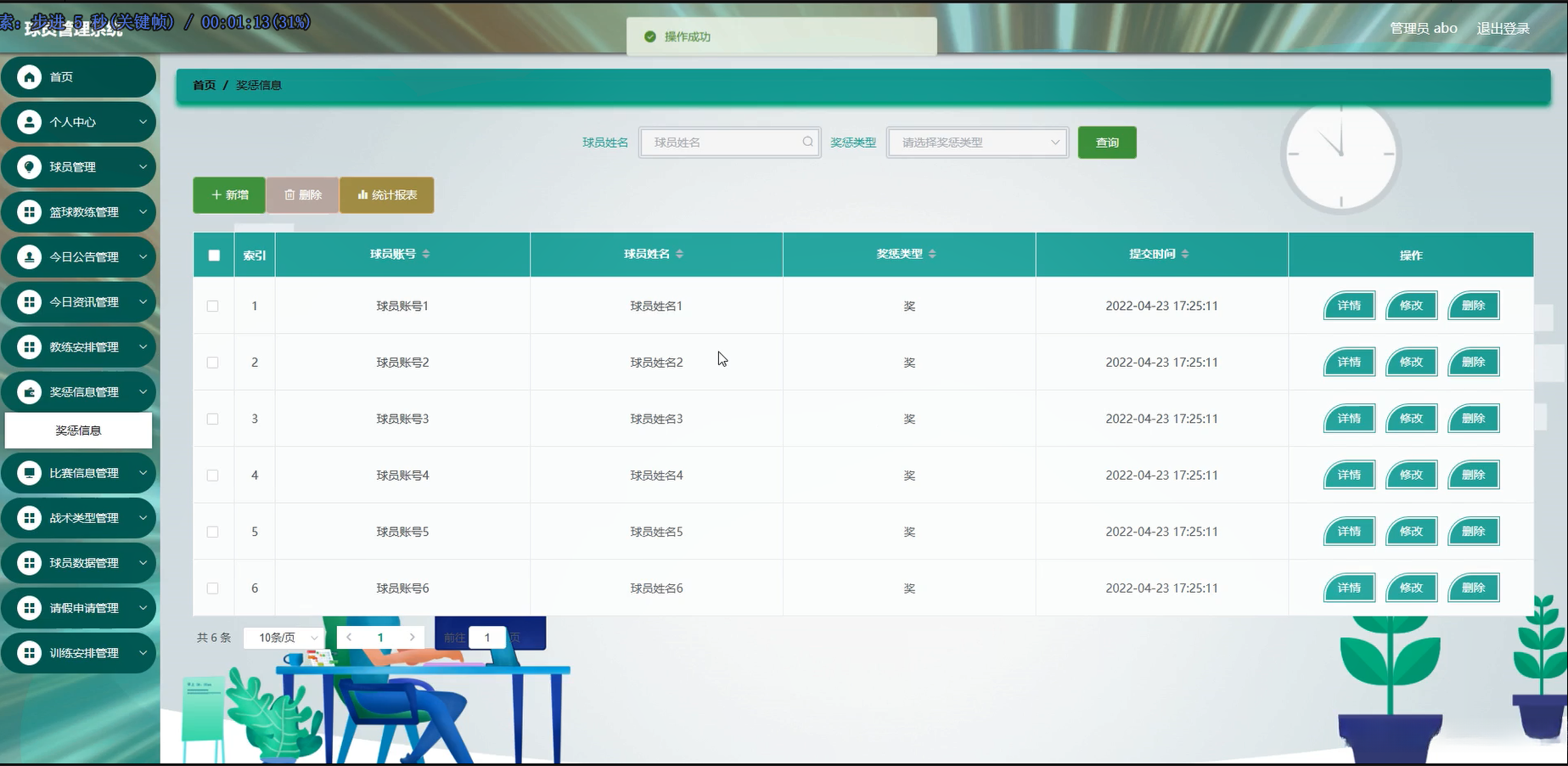Screen dimensions: 1568x766
Task: Click 退出登录 to log out
Action: [1503, 29]
